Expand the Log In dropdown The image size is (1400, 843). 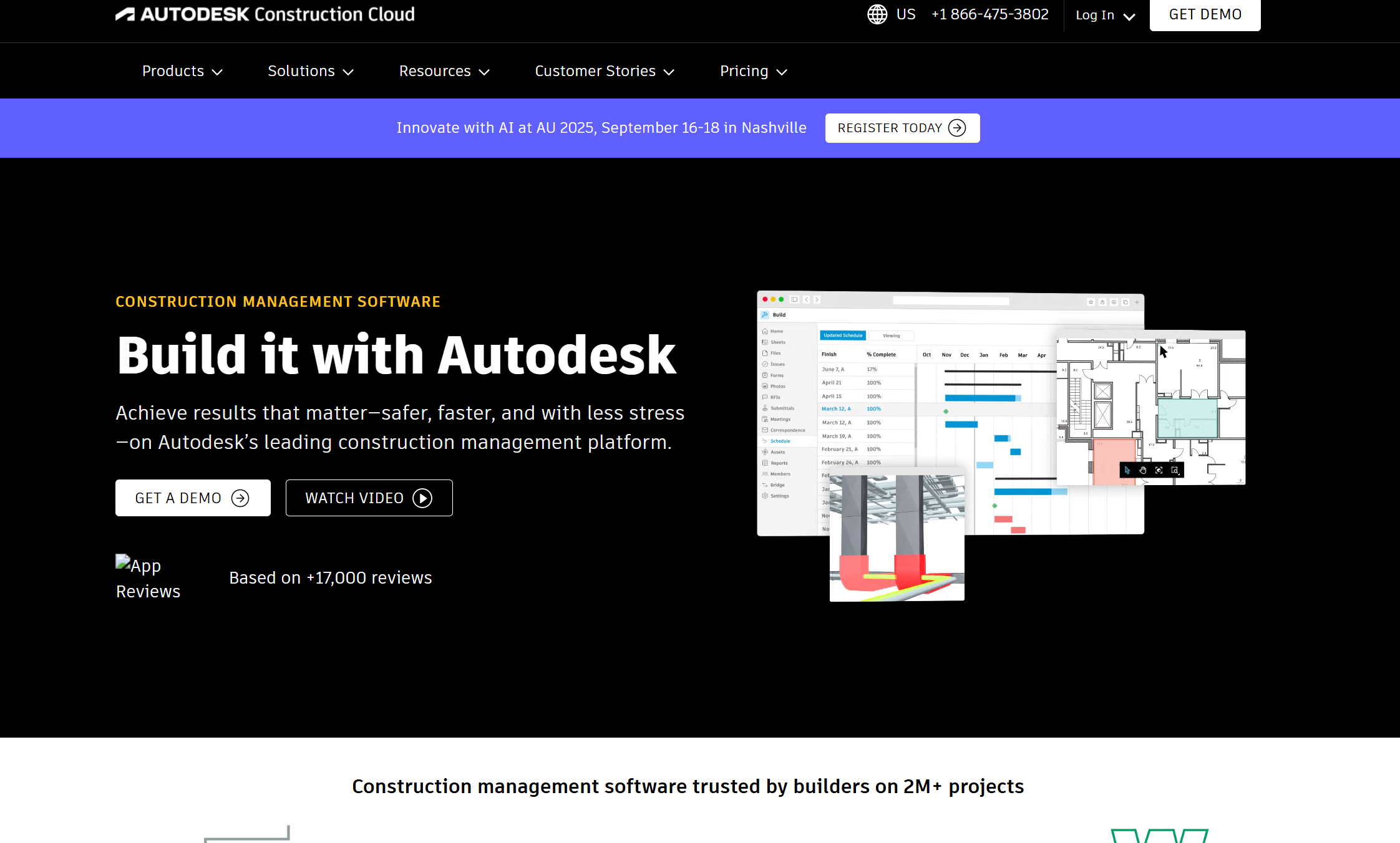[x=1105, y=15]
